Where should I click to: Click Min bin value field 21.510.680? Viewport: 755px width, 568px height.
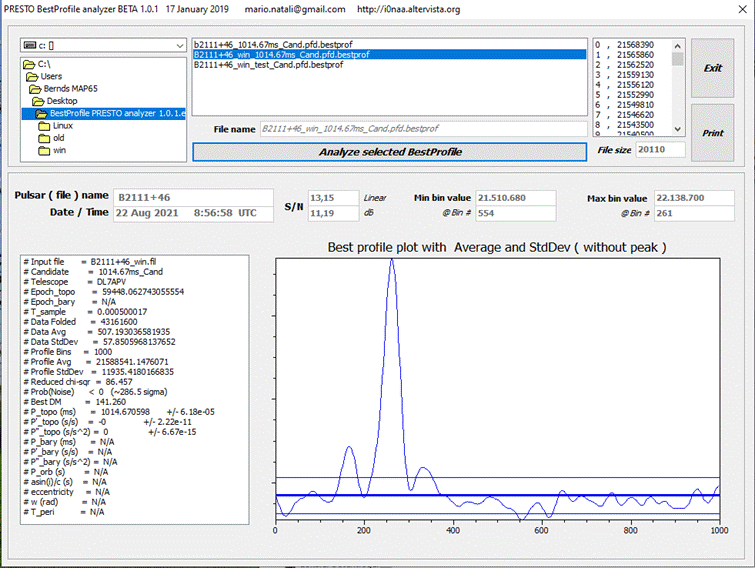[x=516, y=198]
